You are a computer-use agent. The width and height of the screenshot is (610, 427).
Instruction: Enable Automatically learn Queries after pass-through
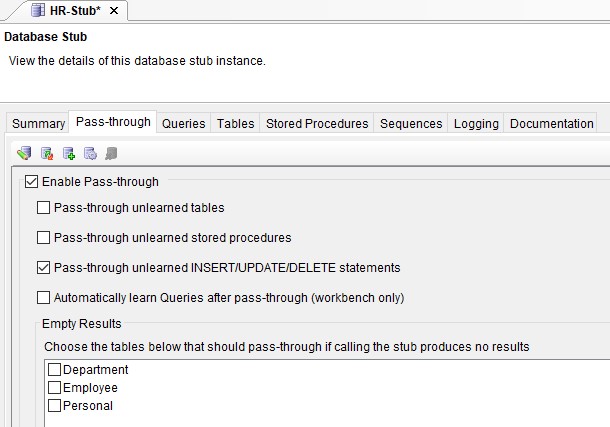point(43,297)
